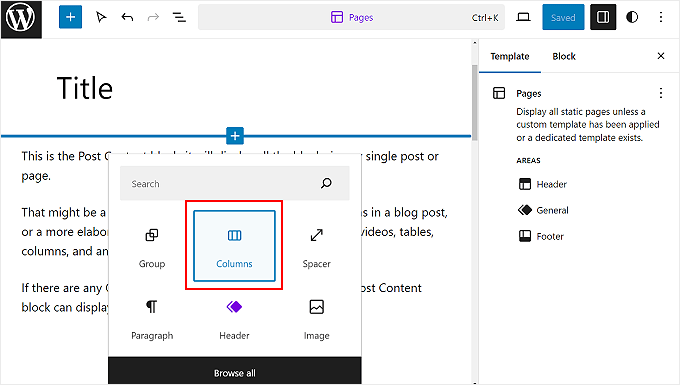The height and width of the screenshot is (385, 680).
Task: Switch to the Block tab
Action: coord(564,56)
